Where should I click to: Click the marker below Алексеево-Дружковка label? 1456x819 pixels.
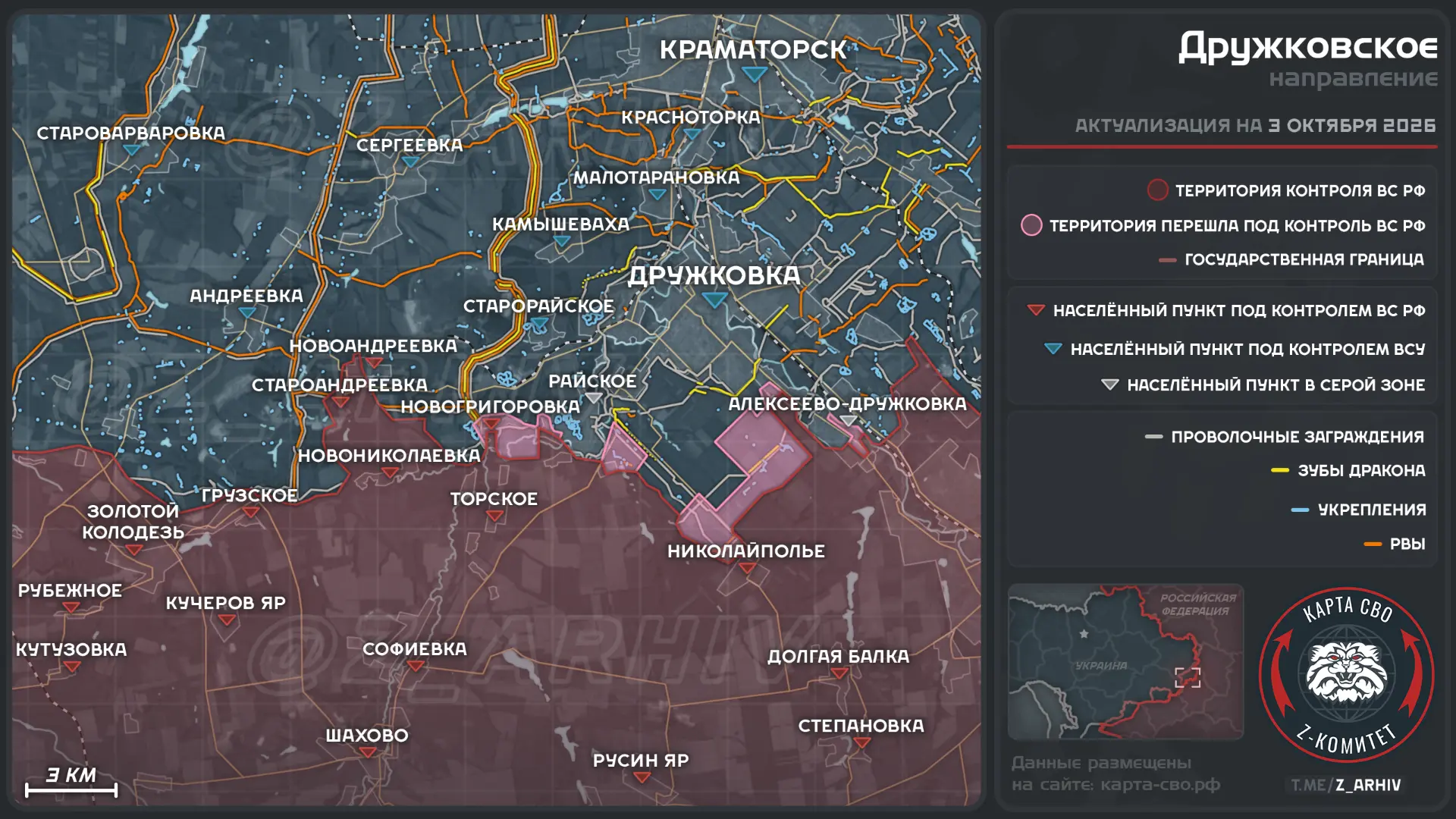(x=848, y=420)
